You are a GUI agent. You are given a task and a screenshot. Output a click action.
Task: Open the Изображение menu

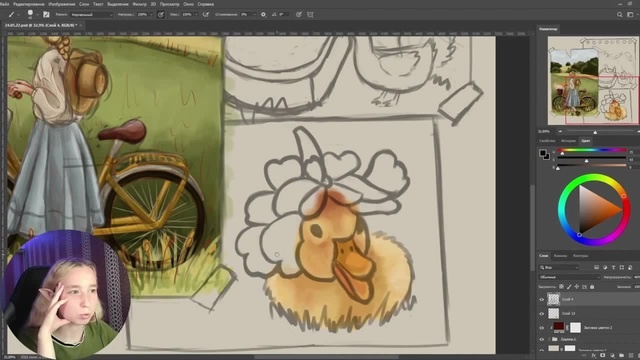(62, 4)
